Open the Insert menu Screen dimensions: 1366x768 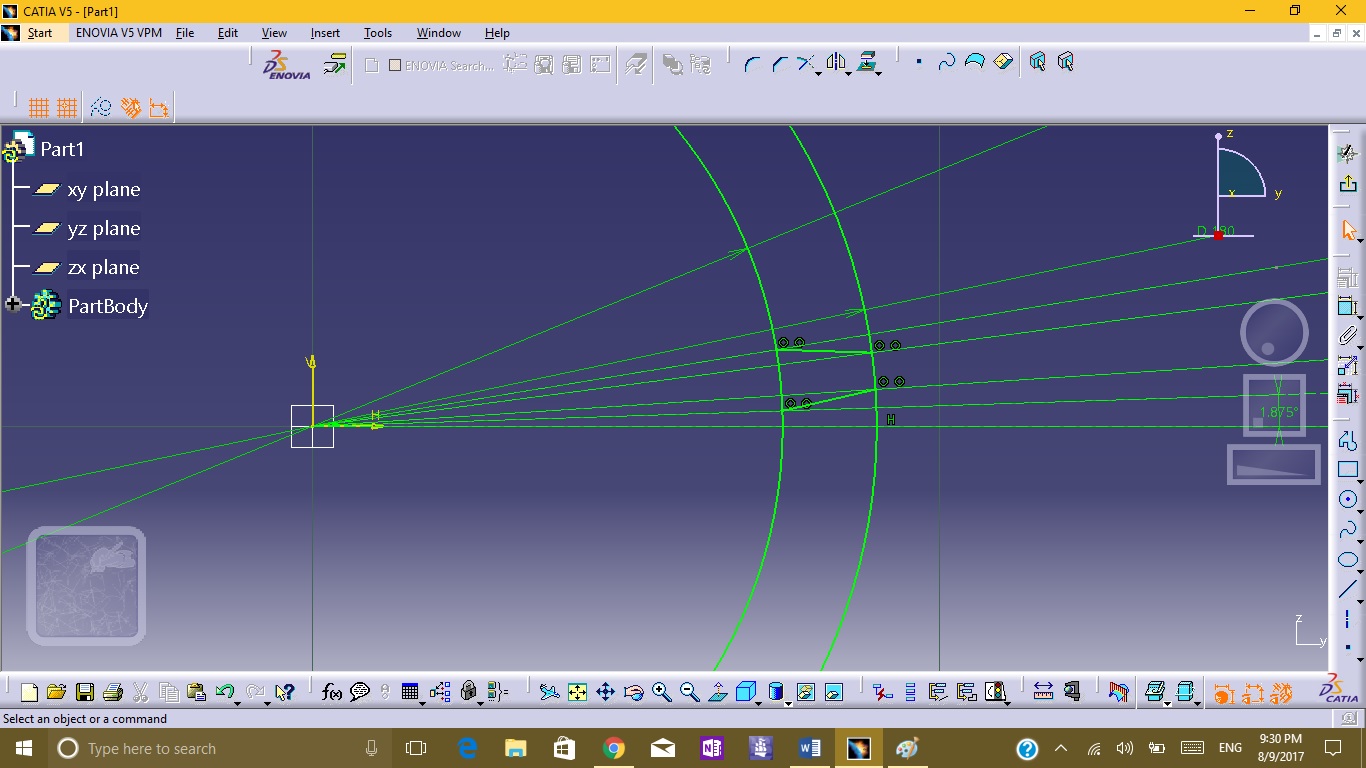[325, 33]
